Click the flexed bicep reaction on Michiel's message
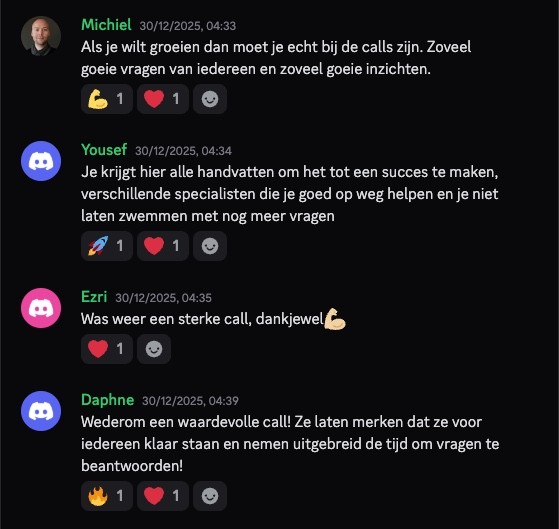This screenshot has width=559, height=529. (x=107, y=99)
